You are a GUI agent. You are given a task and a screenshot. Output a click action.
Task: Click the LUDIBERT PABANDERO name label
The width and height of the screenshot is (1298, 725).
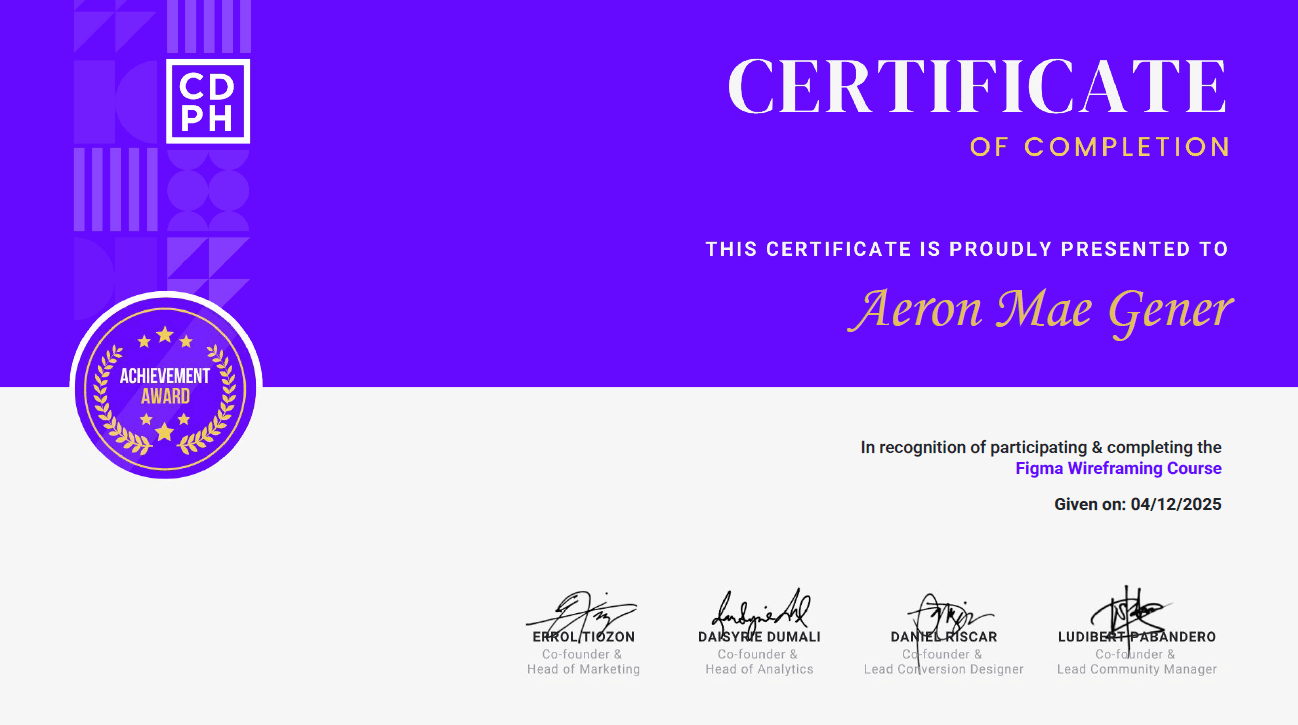(1137, 637)
